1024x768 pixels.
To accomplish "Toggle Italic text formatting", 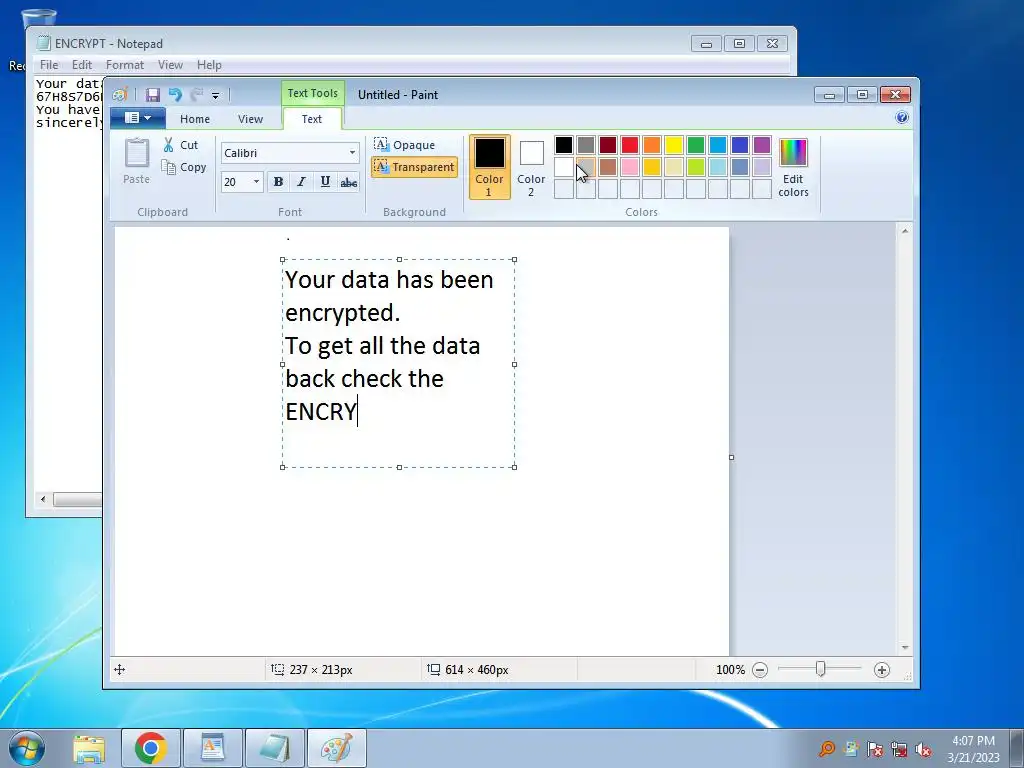I will tap(301, 182).
